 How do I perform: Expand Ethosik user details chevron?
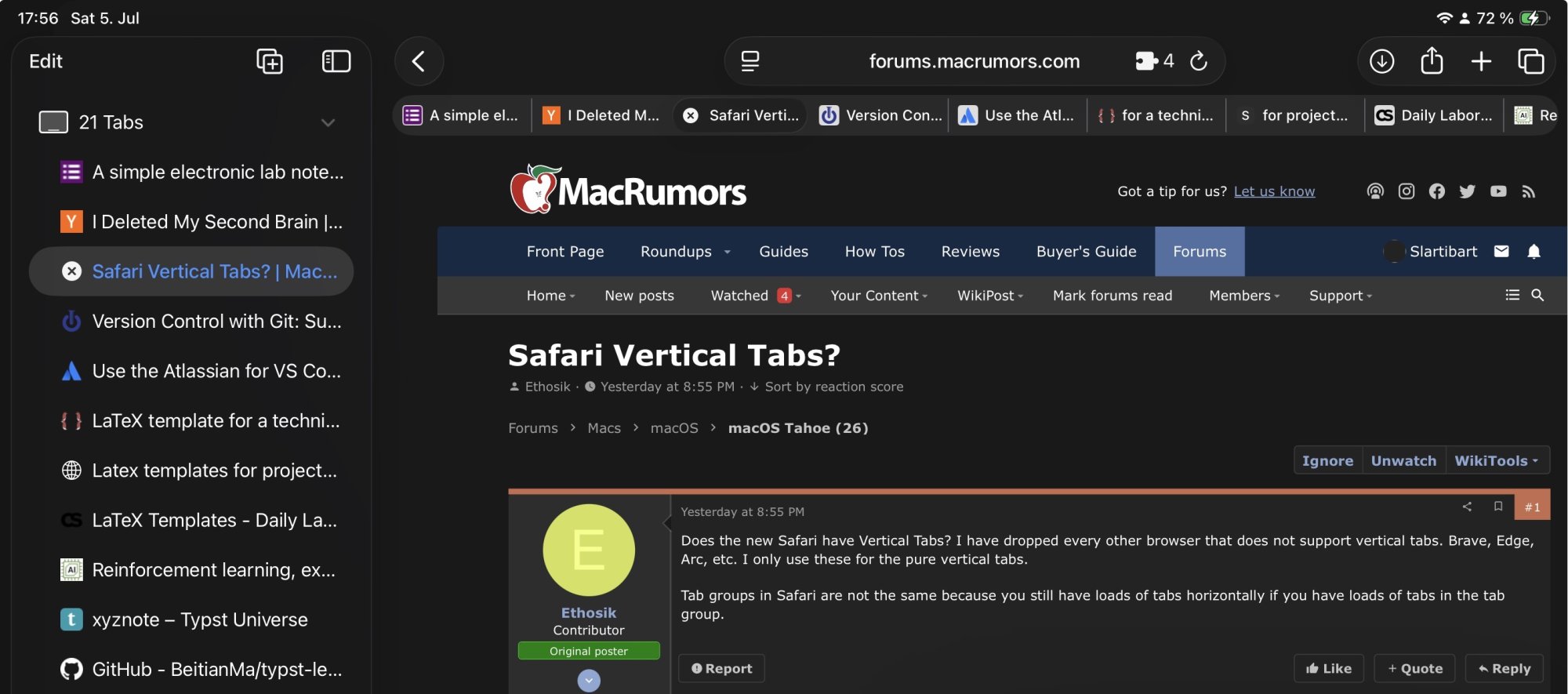(589, 681)
